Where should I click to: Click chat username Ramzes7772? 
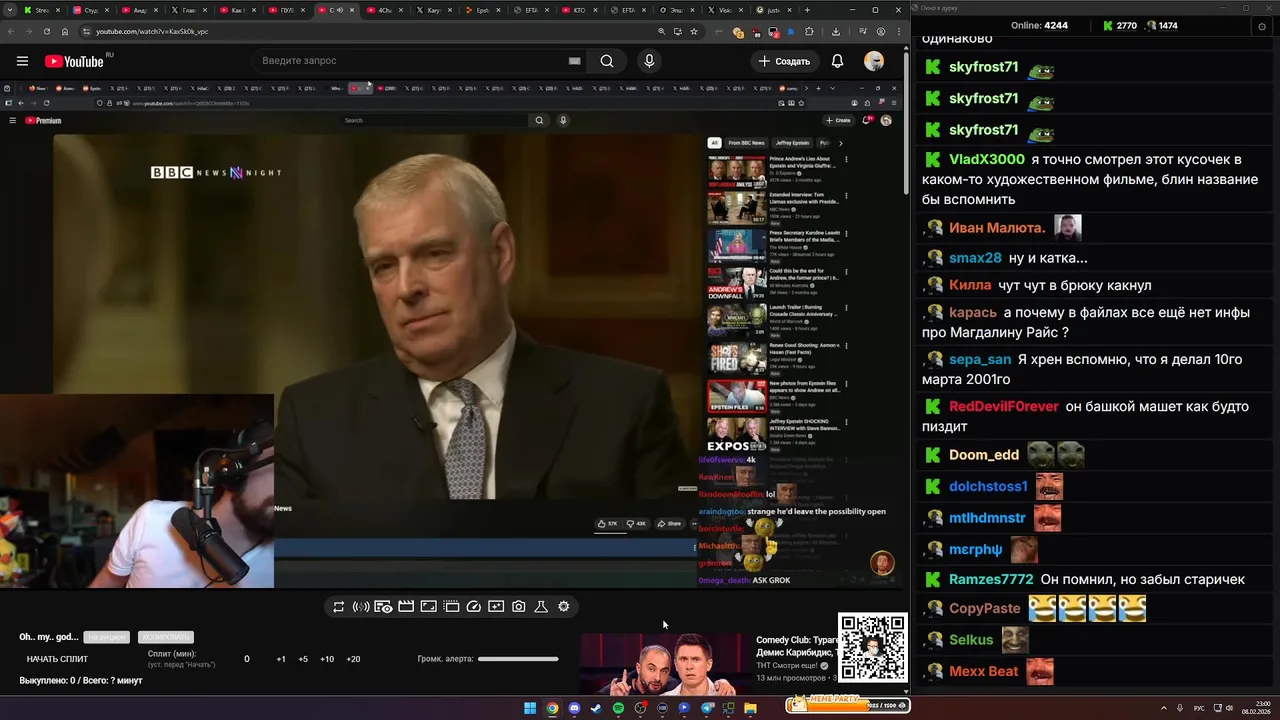[991, 579]
